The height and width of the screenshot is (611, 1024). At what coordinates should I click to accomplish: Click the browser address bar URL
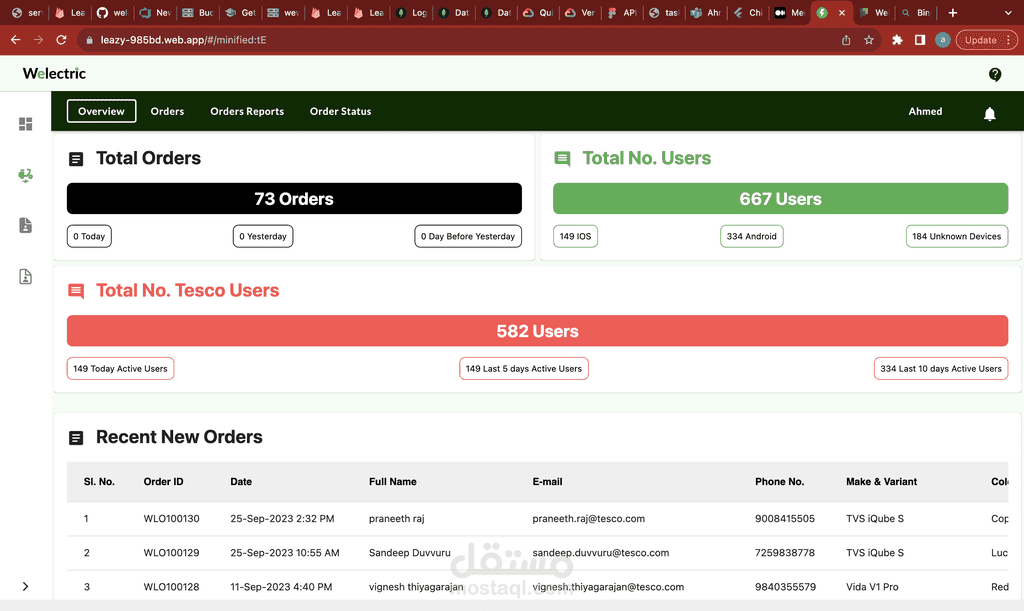(x=183, y=40)
